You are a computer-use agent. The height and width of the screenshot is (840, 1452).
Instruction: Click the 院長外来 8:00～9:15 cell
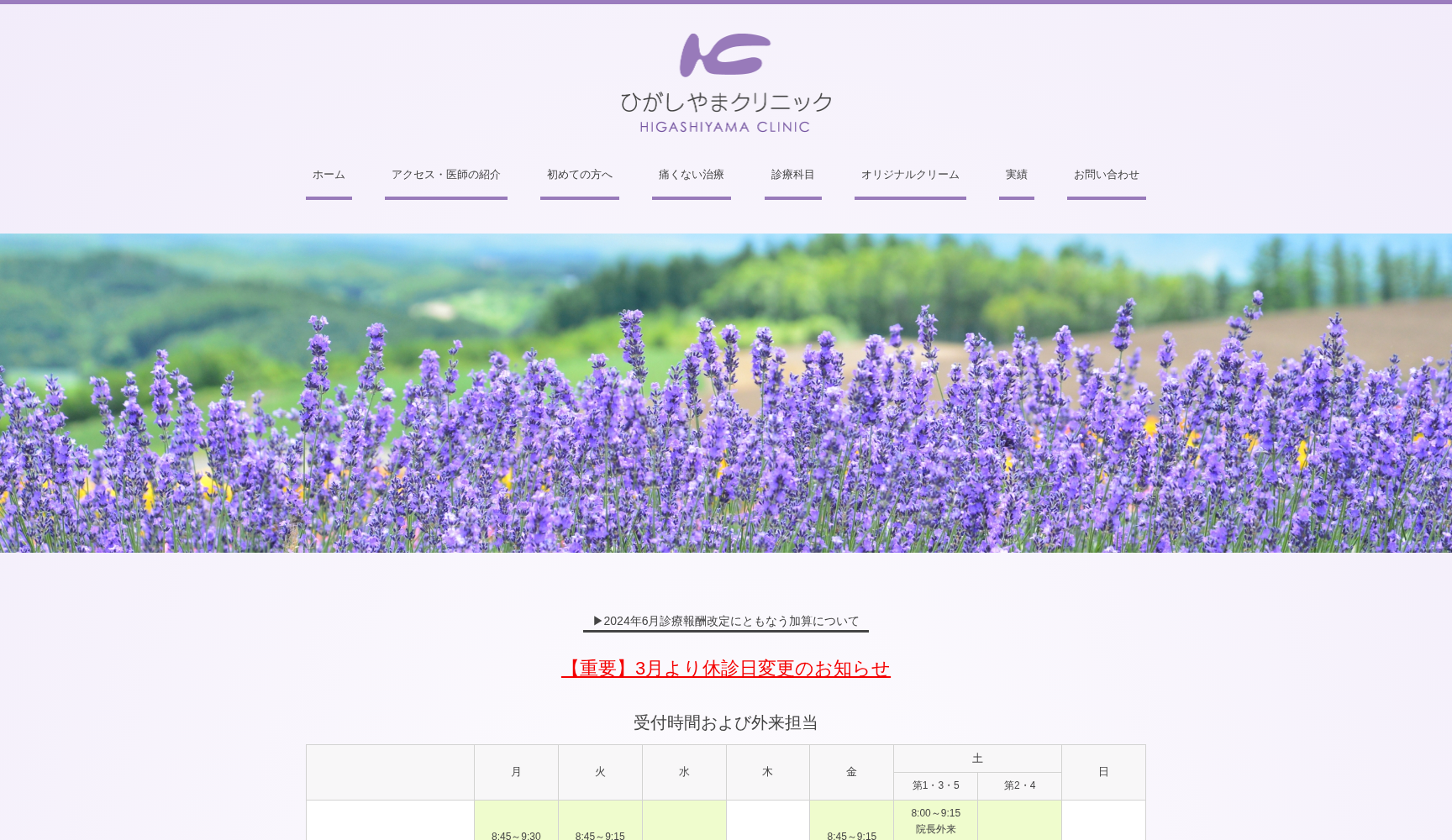click(935, 821)
